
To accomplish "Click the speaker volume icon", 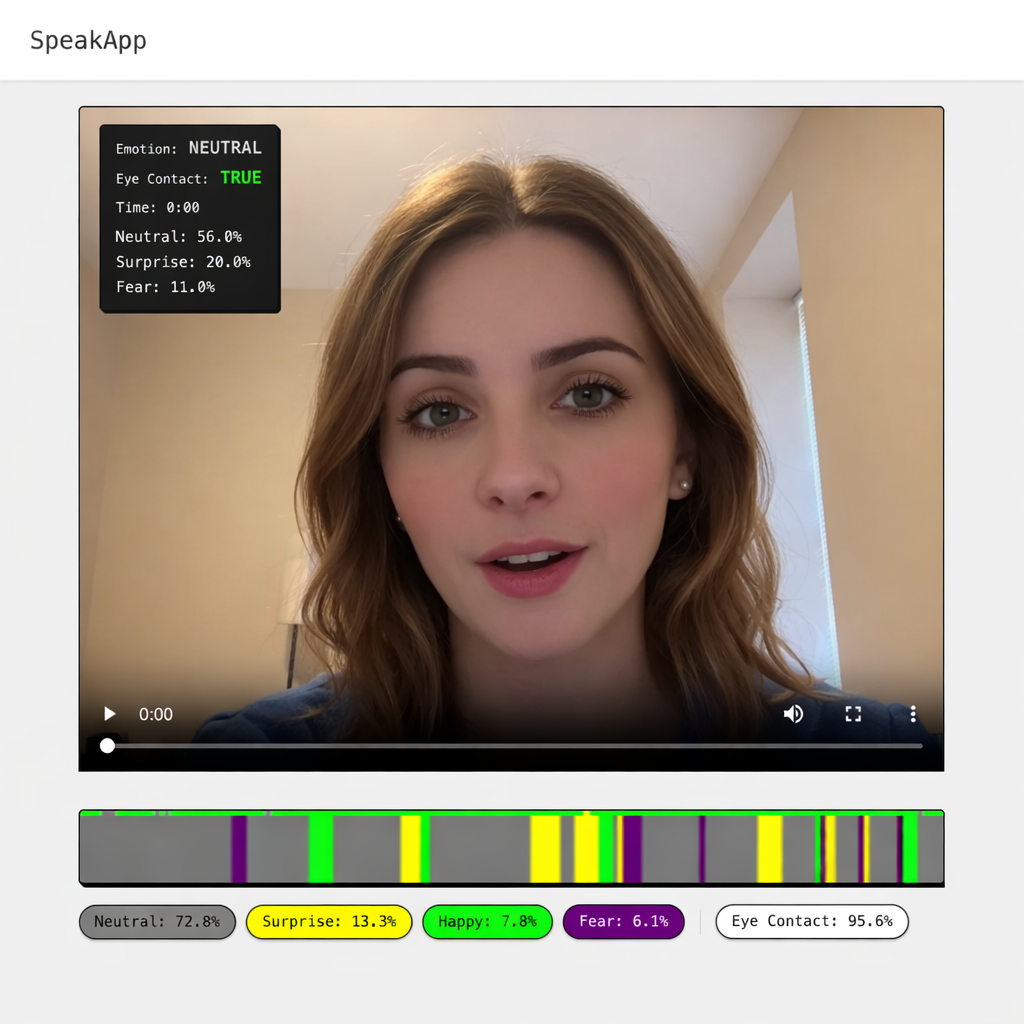I will 793,714.
